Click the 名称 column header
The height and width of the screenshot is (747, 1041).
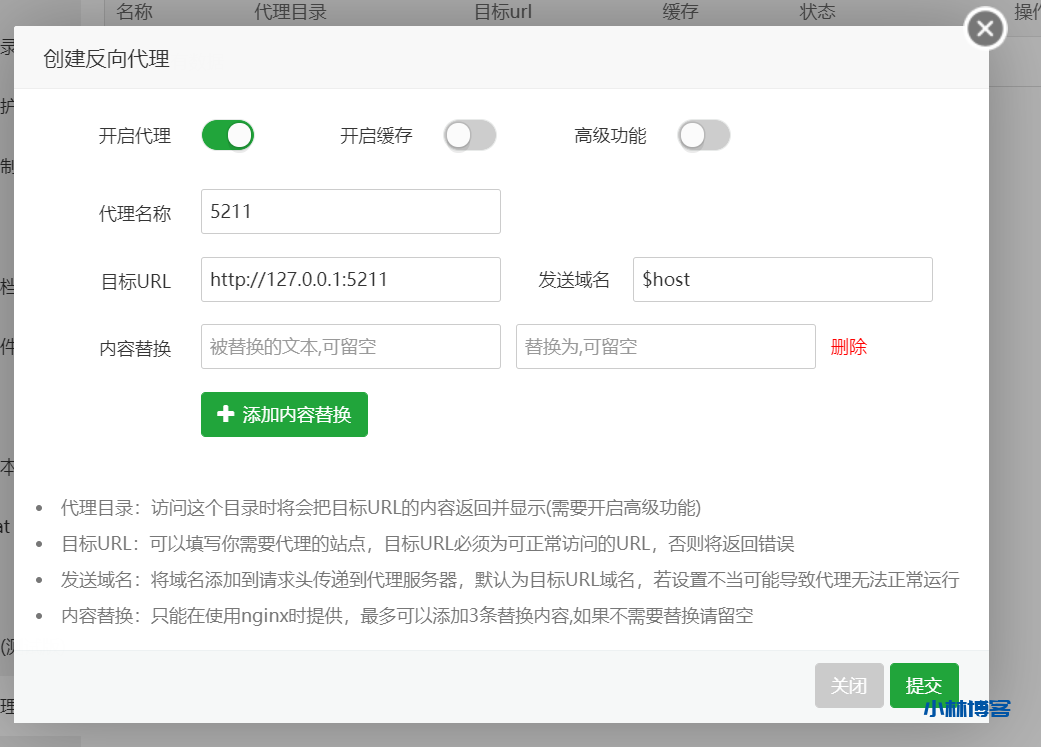point(134,12)
